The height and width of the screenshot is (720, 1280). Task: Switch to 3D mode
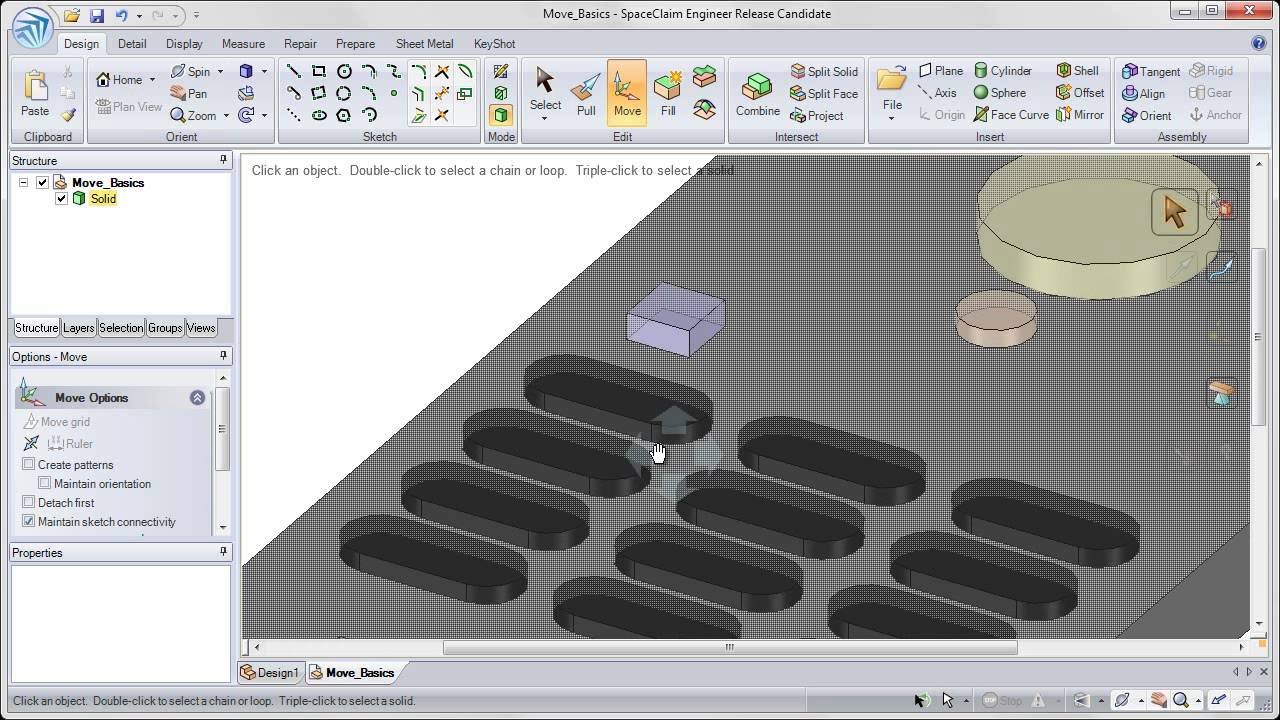coord(501,115)
